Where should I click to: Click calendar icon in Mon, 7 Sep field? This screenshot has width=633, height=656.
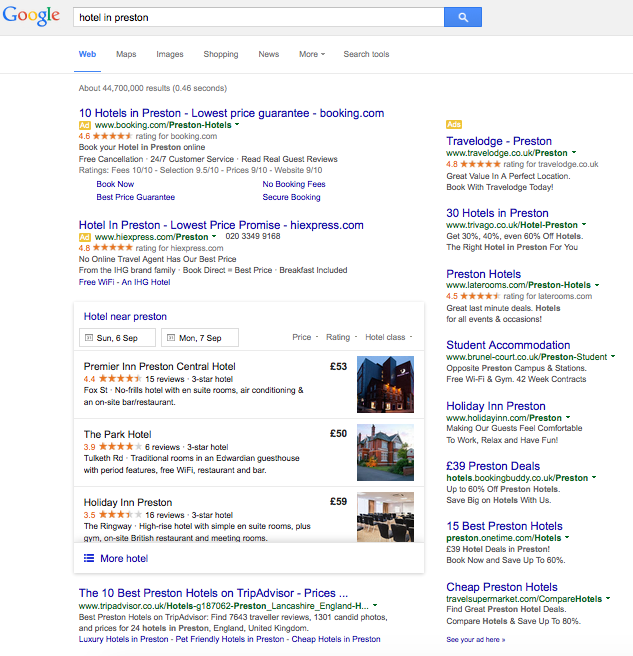pos(171,338)
